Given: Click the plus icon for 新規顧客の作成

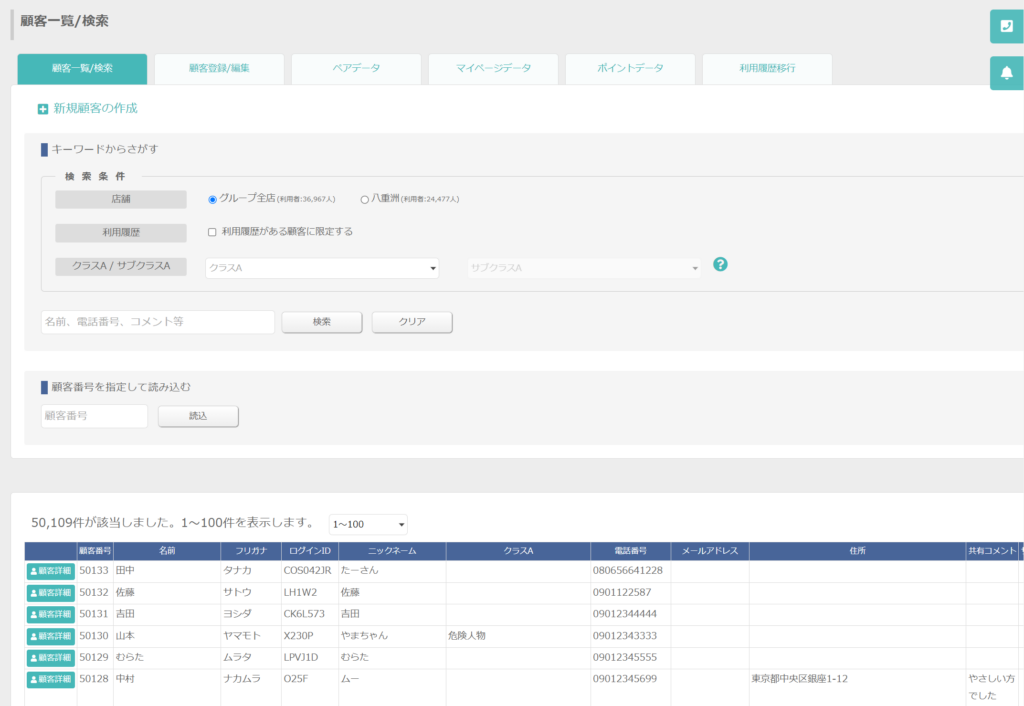Looking at the screenshot, I should coord(42,109).
